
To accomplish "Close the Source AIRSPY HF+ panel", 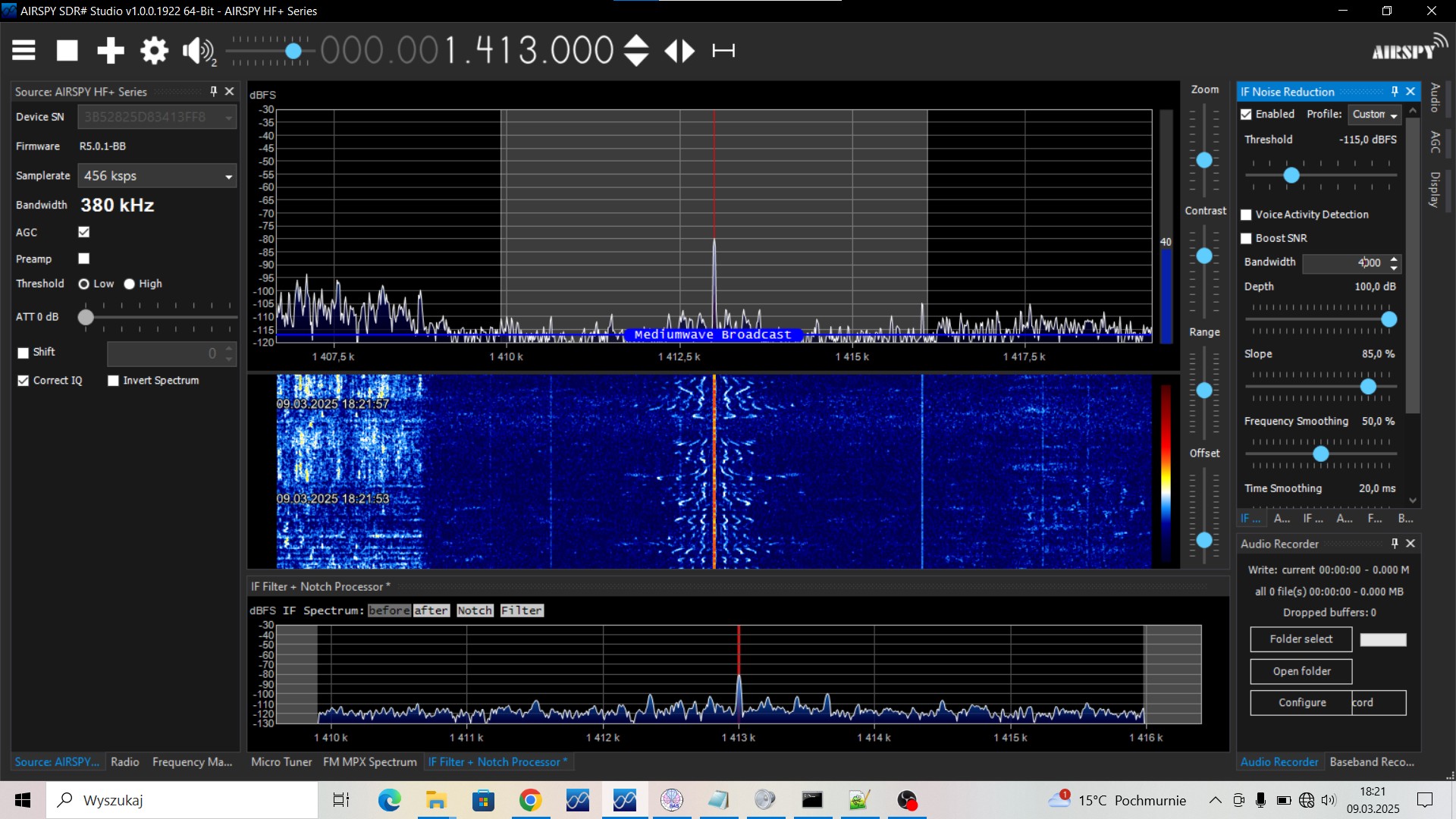I will click(230, 92).
